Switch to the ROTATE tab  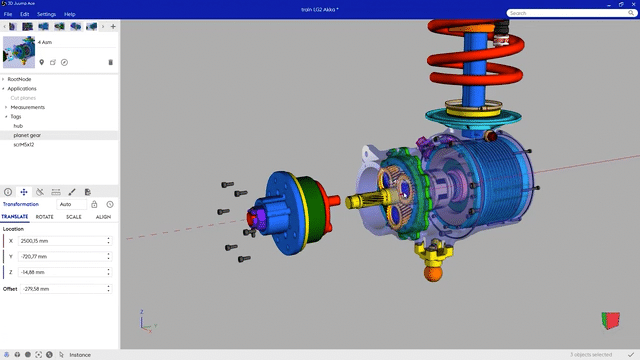pyautogui.click(x=44, y=217)
